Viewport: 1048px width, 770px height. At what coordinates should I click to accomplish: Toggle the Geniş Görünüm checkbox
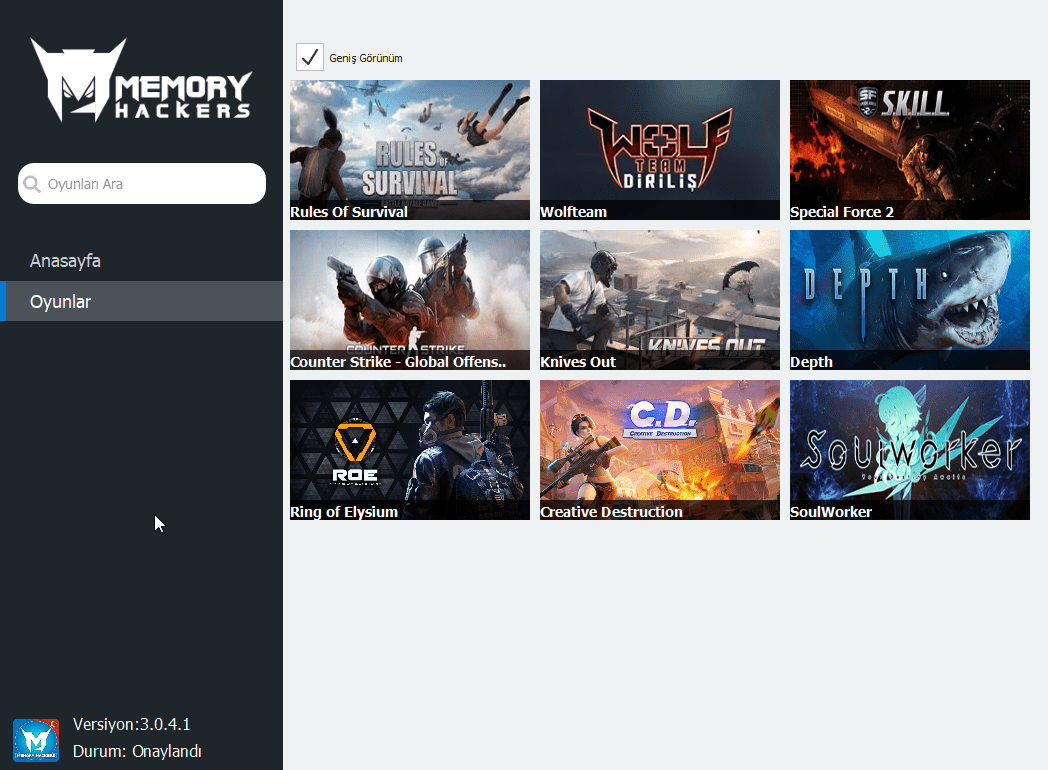click(x=309, y=57)
